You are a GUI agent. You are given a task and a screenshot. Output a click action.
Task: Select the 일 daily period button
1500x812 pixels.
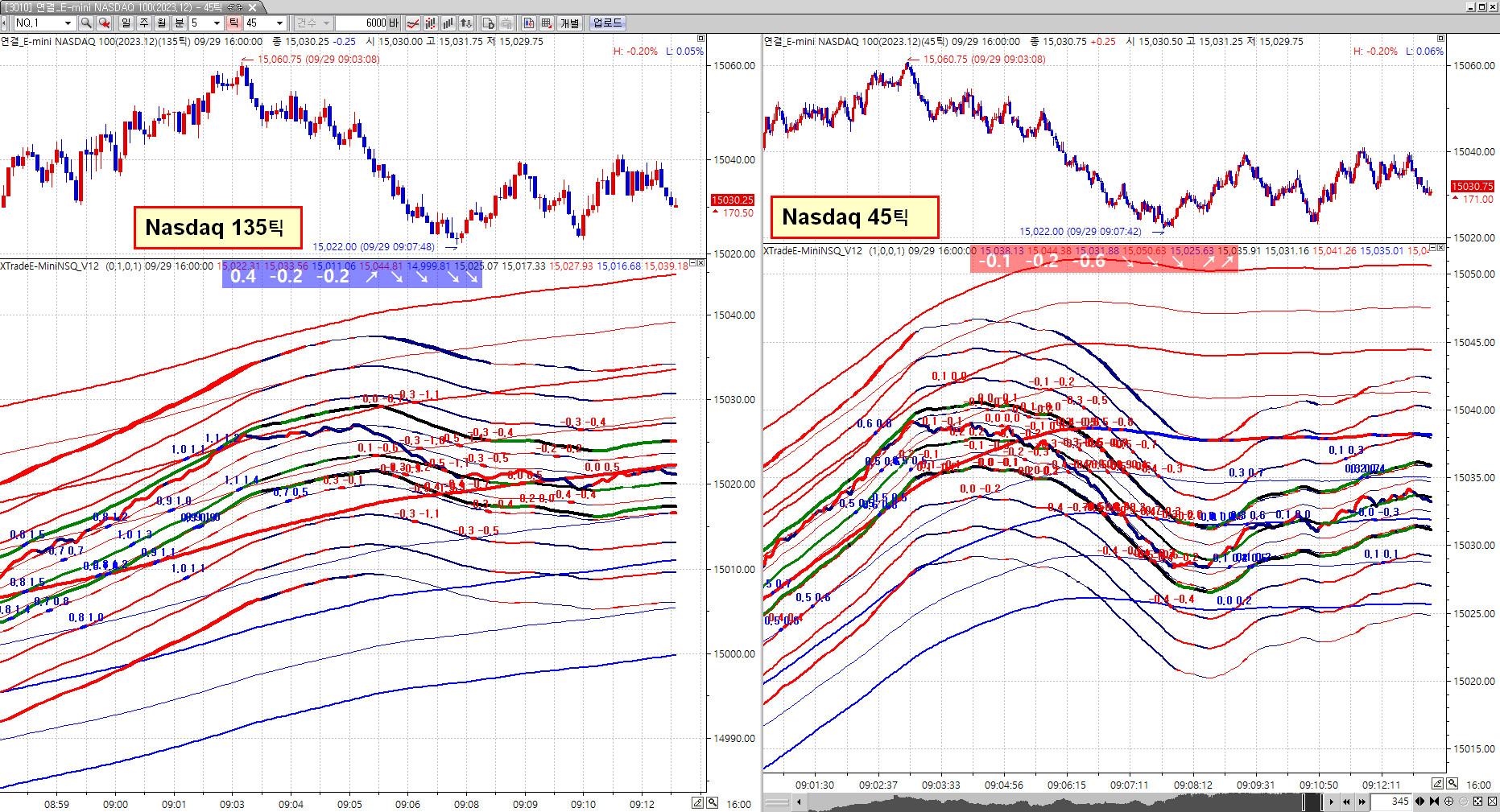(x=126, y=23)
